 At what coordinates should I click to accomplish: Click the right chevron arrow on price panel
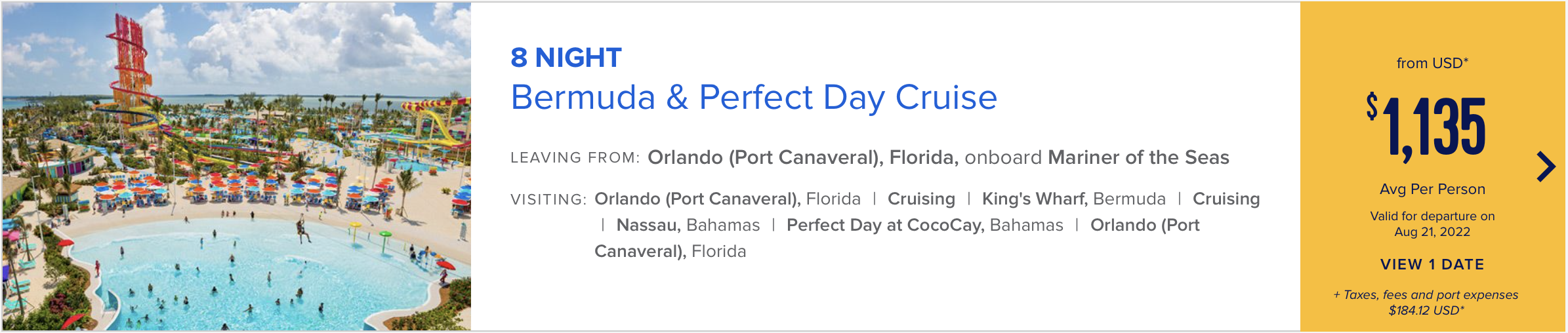point(1546,167)
